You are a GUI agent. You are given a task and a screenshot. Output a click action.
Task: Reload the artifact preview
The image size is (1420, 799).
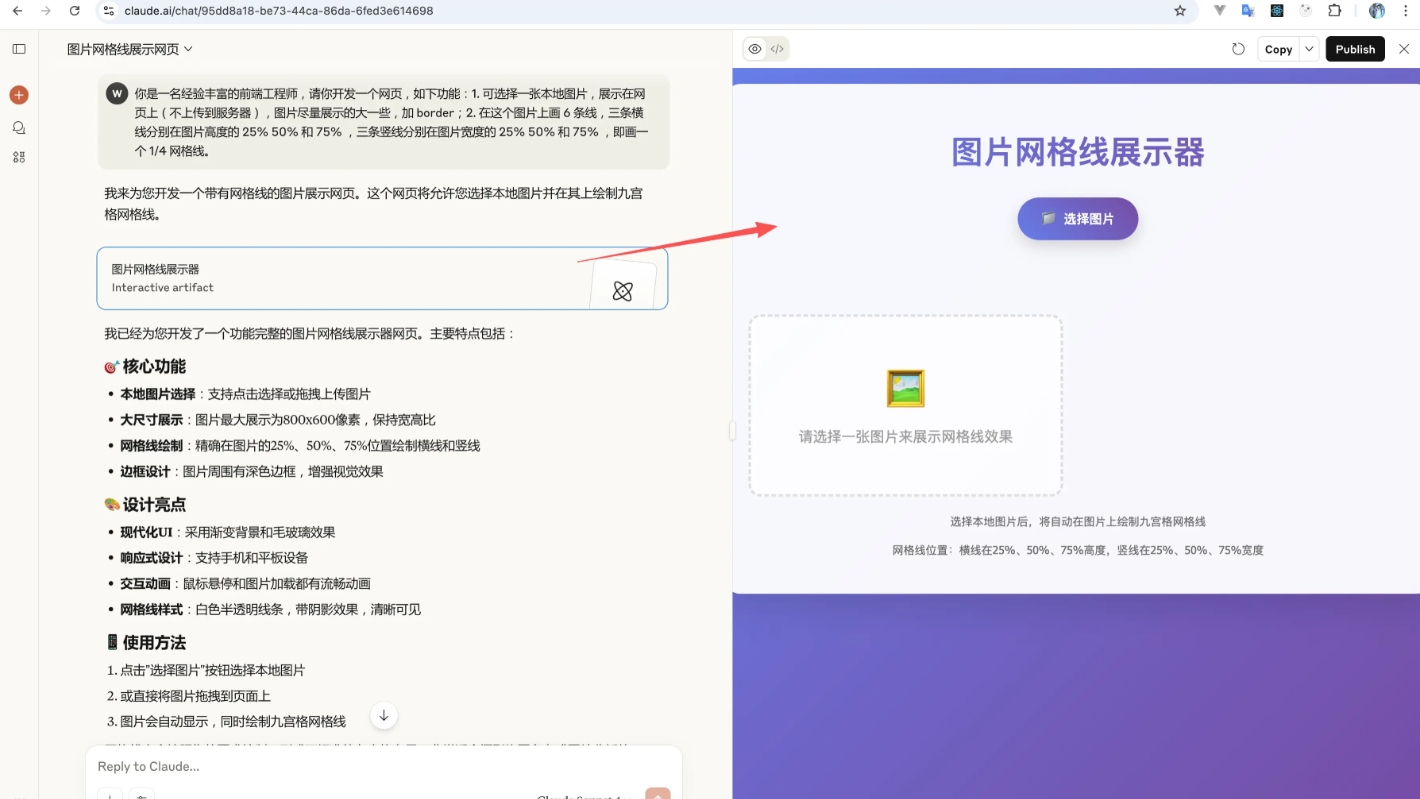1238,49
